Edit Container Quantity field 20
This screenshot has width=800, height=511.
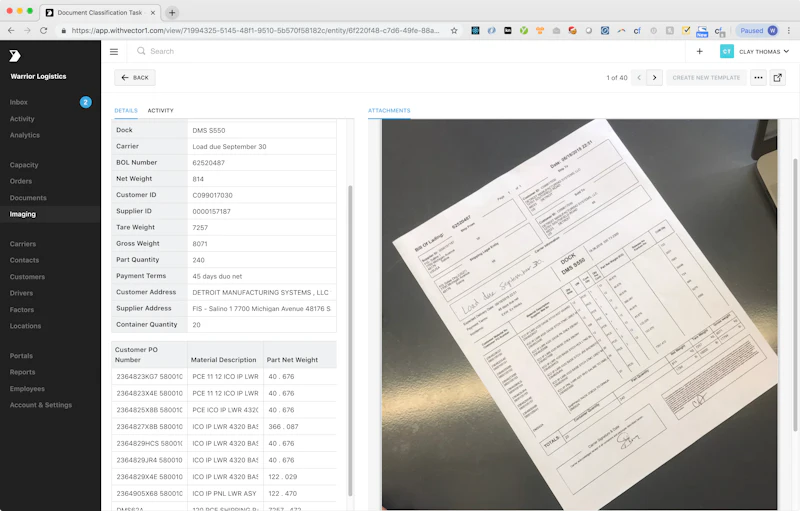click(262, 325)
